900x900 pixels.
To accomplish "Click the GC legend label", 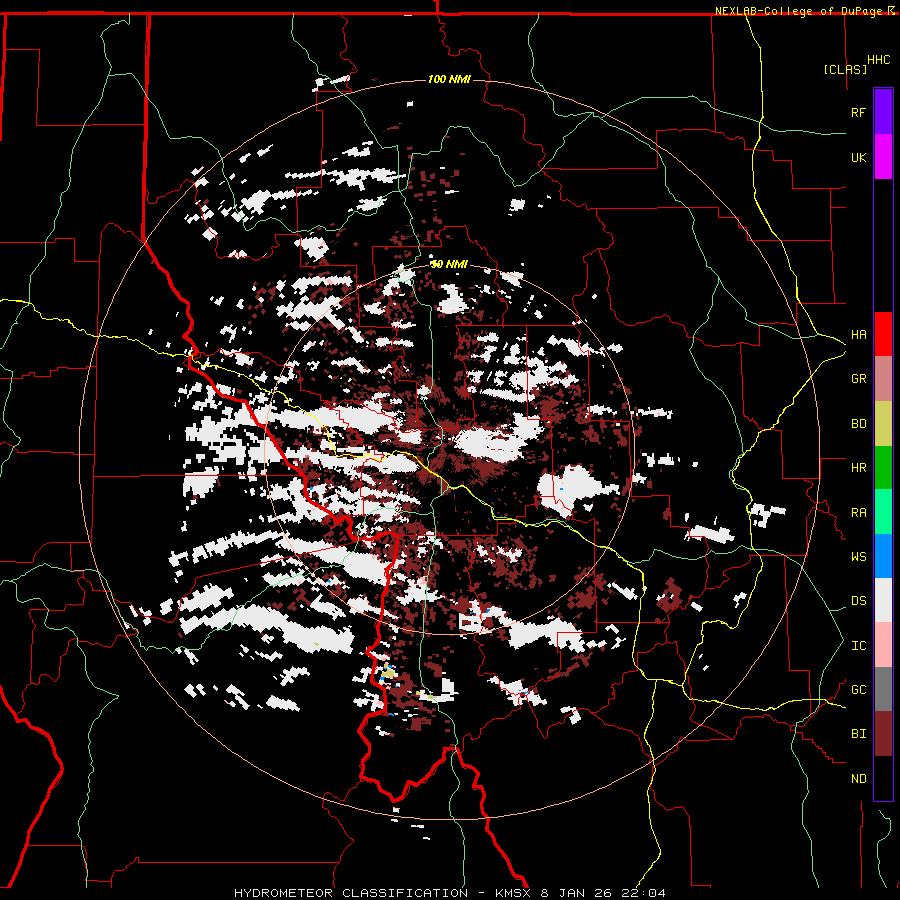I will point(858,690).
